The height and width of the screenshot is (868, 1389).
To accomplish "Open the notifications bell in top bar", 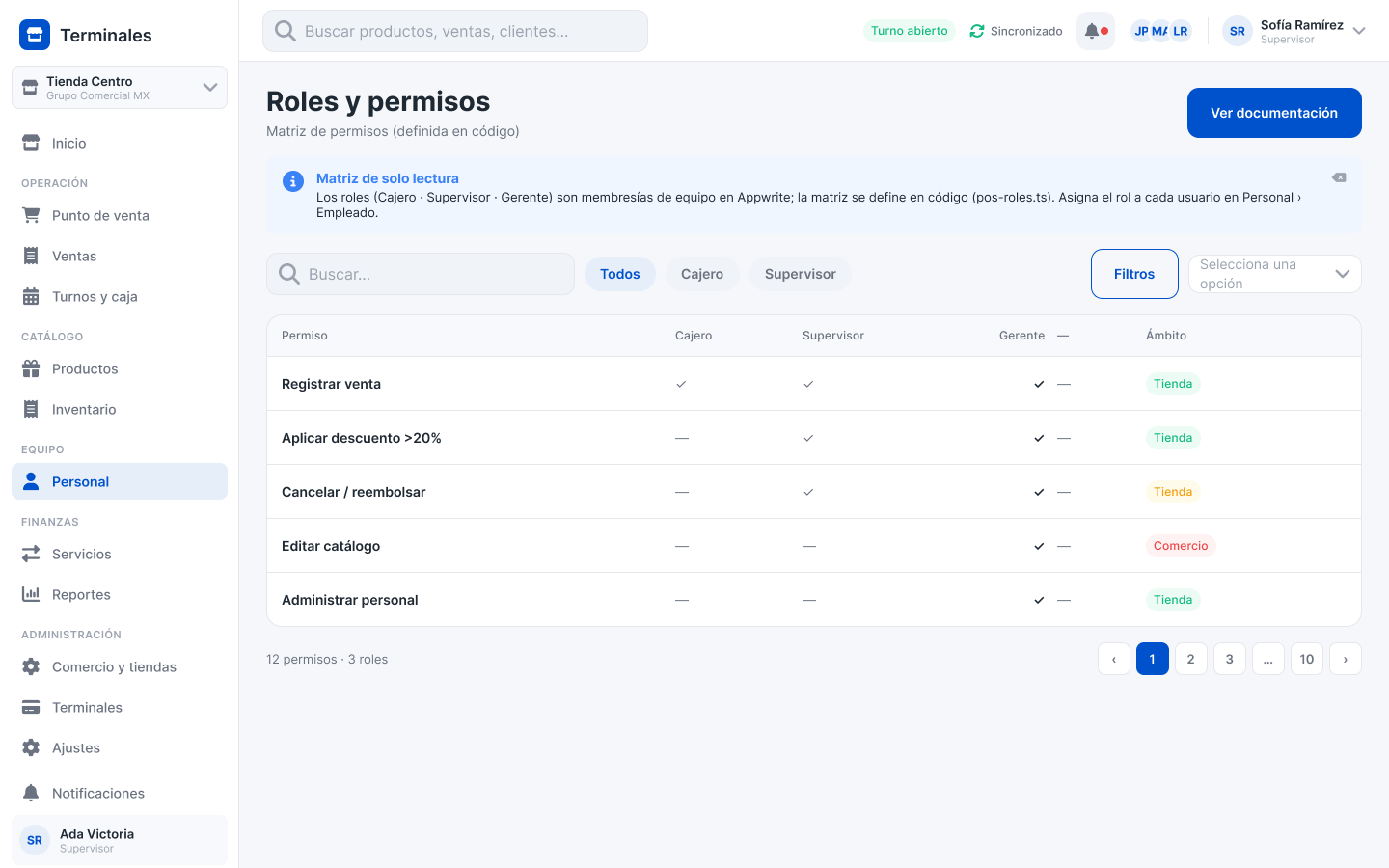I will pyautogui.click(x=1095, y=31).
